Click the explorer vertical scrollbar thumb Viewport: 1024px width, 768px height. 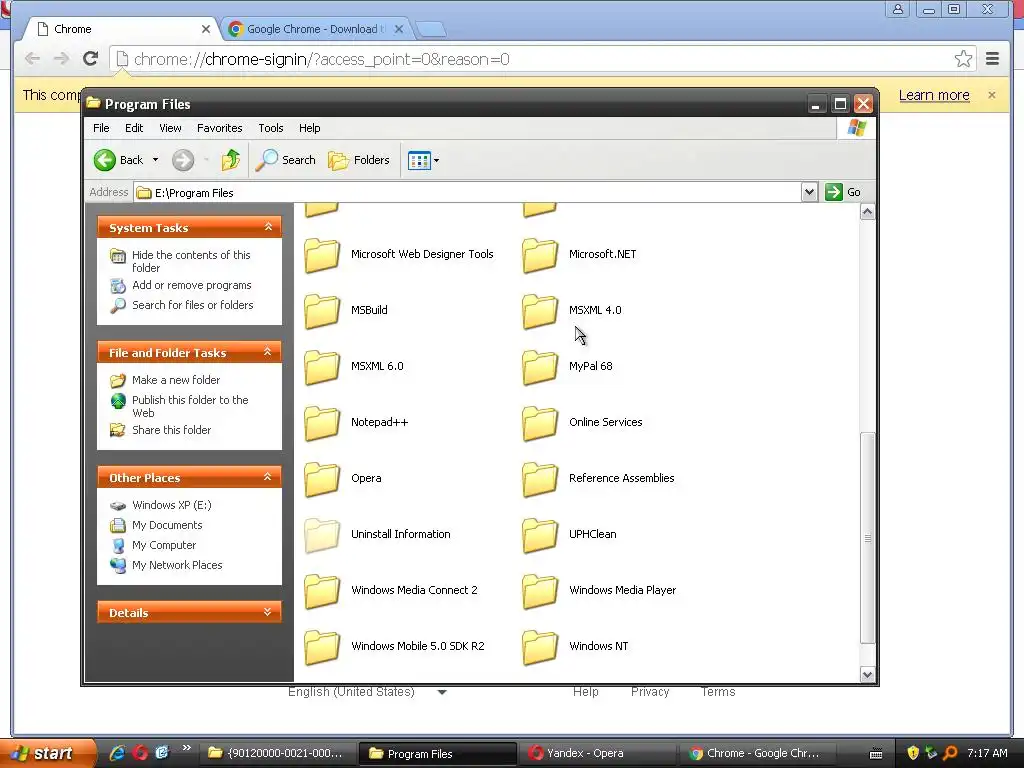[x=867, y=538]
